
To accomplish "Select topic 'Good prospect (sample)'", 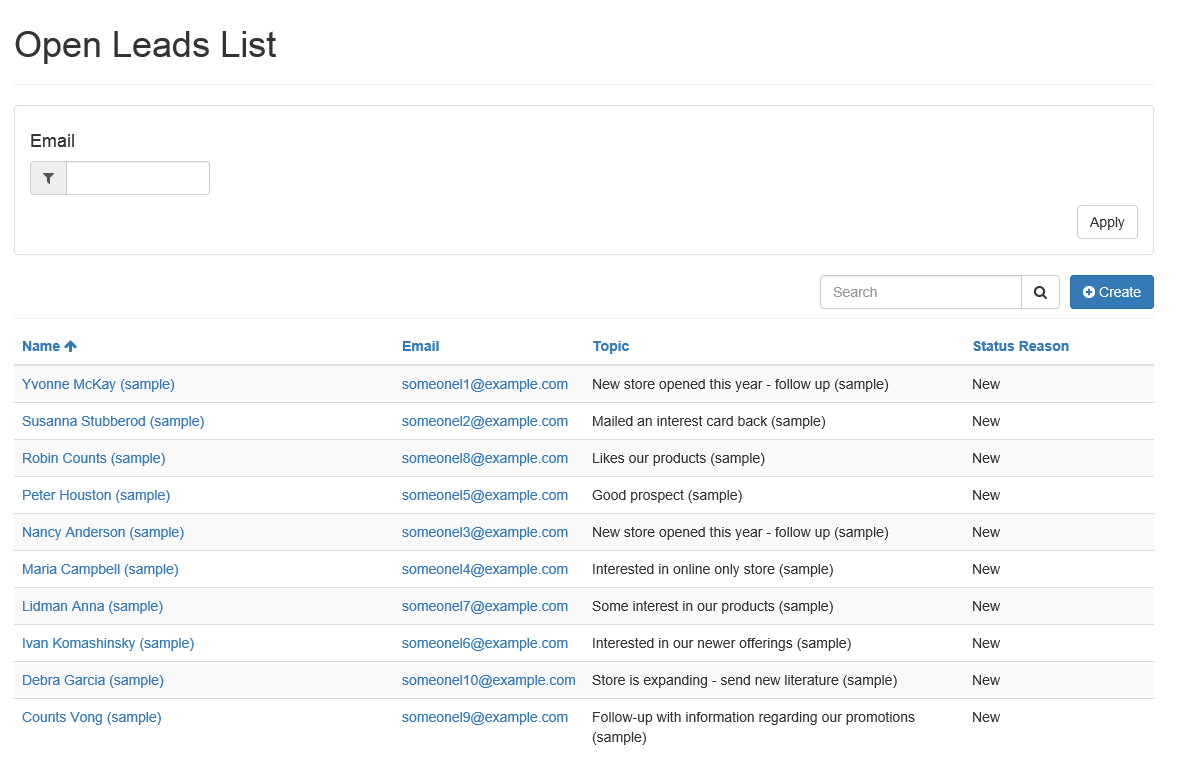I will pos(667,495).
